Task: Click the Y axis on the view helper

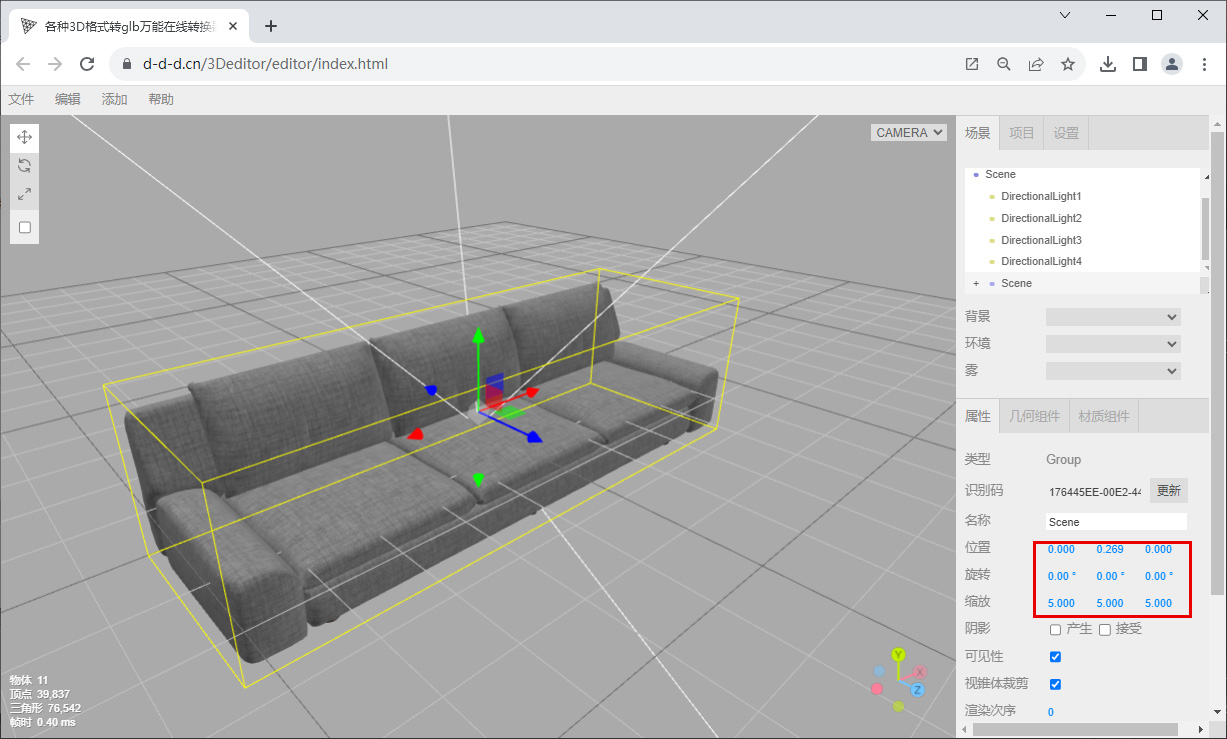Action: coord(898,654)
